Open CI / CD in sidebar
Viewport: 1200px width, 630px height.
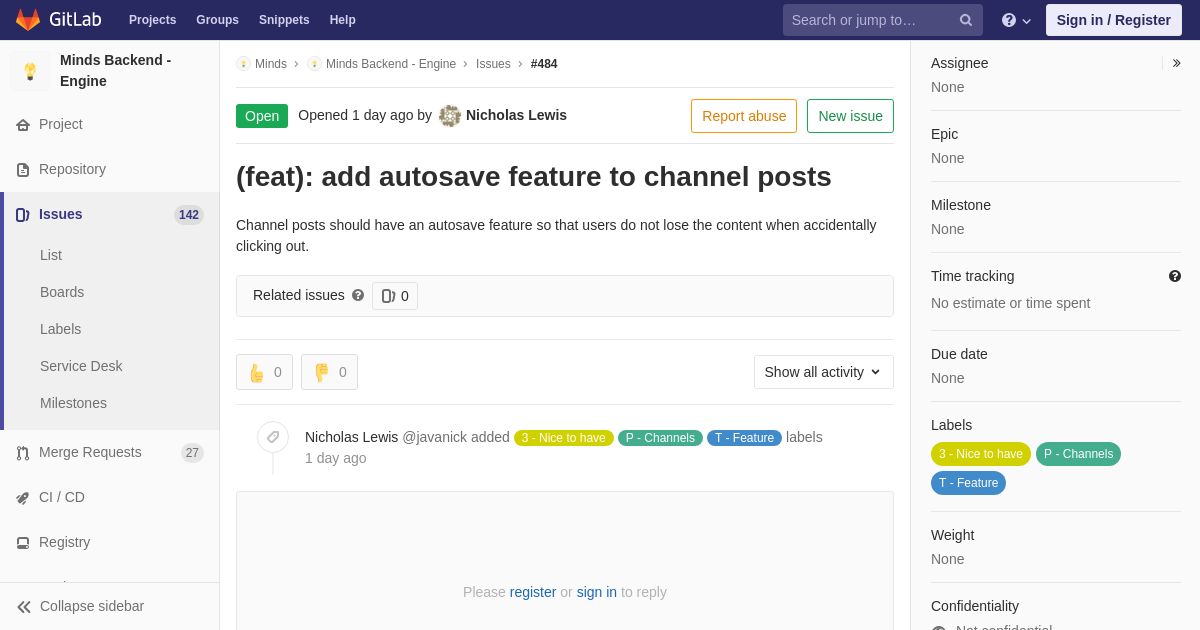61,497
